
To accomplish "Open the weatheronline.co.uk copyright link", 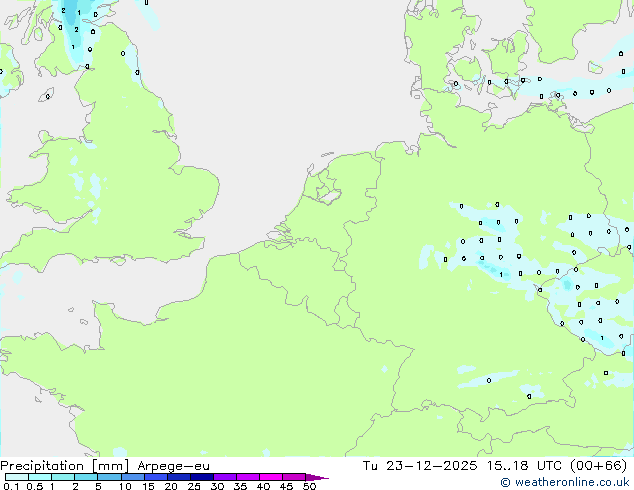I will point(565,482).
